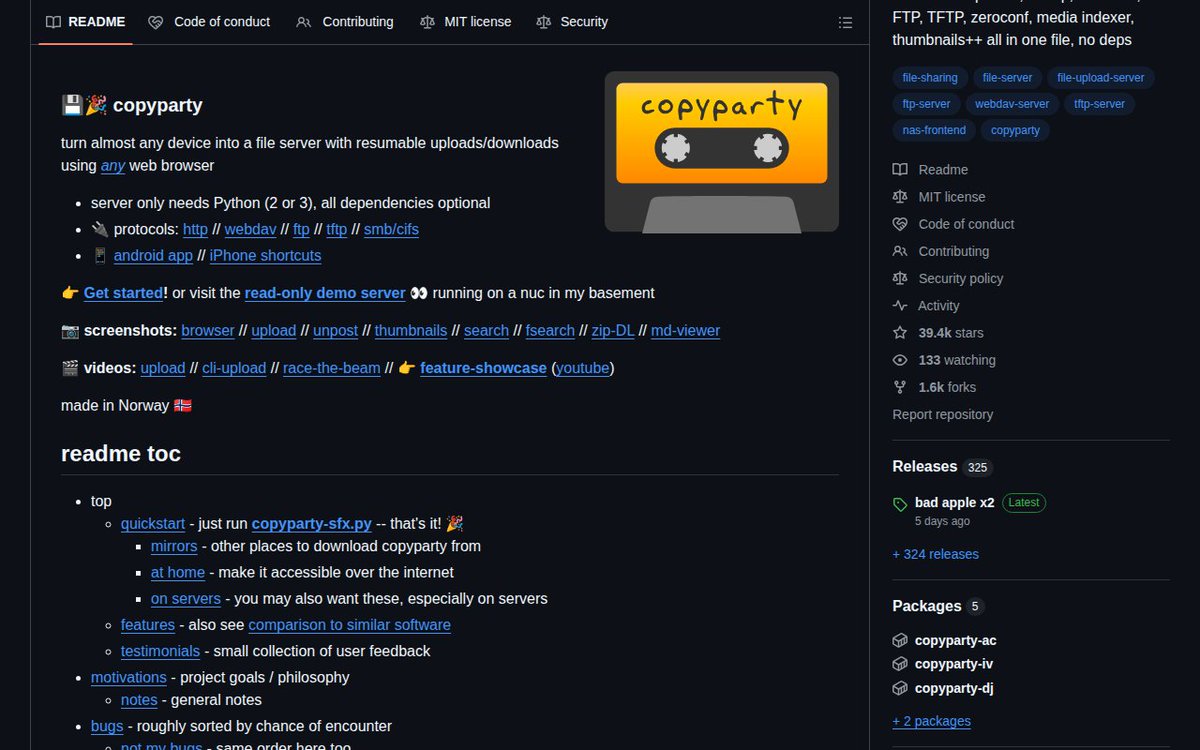Click Report repository
The image size is (1200, 750).
click(942, 414)
